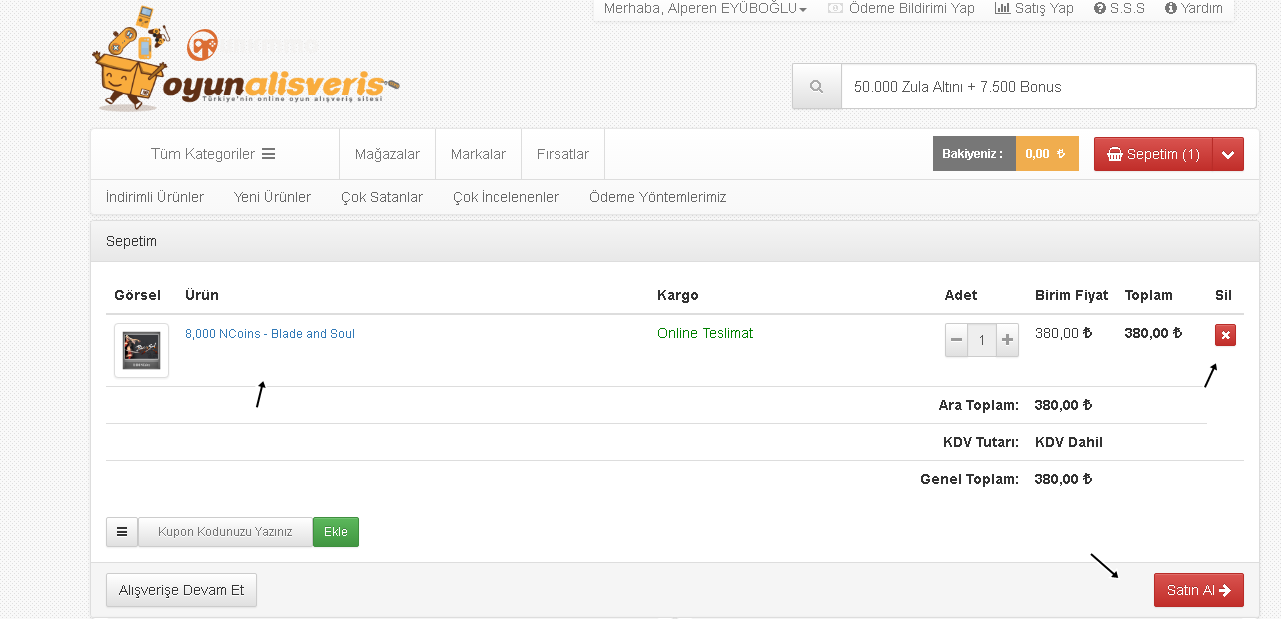Go to Mağazalar menu item
The width and height of the screenshot is (1281, 619).
(387, 154)
